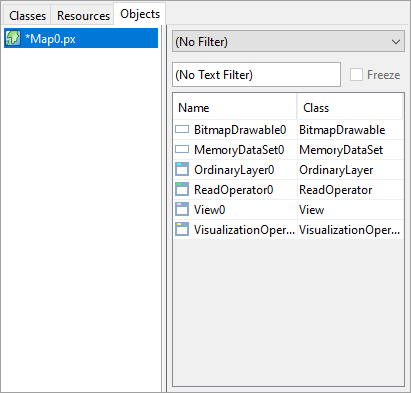Click the View0 window icon
Viewport: 411px width, 393px height.
point(182,209)
